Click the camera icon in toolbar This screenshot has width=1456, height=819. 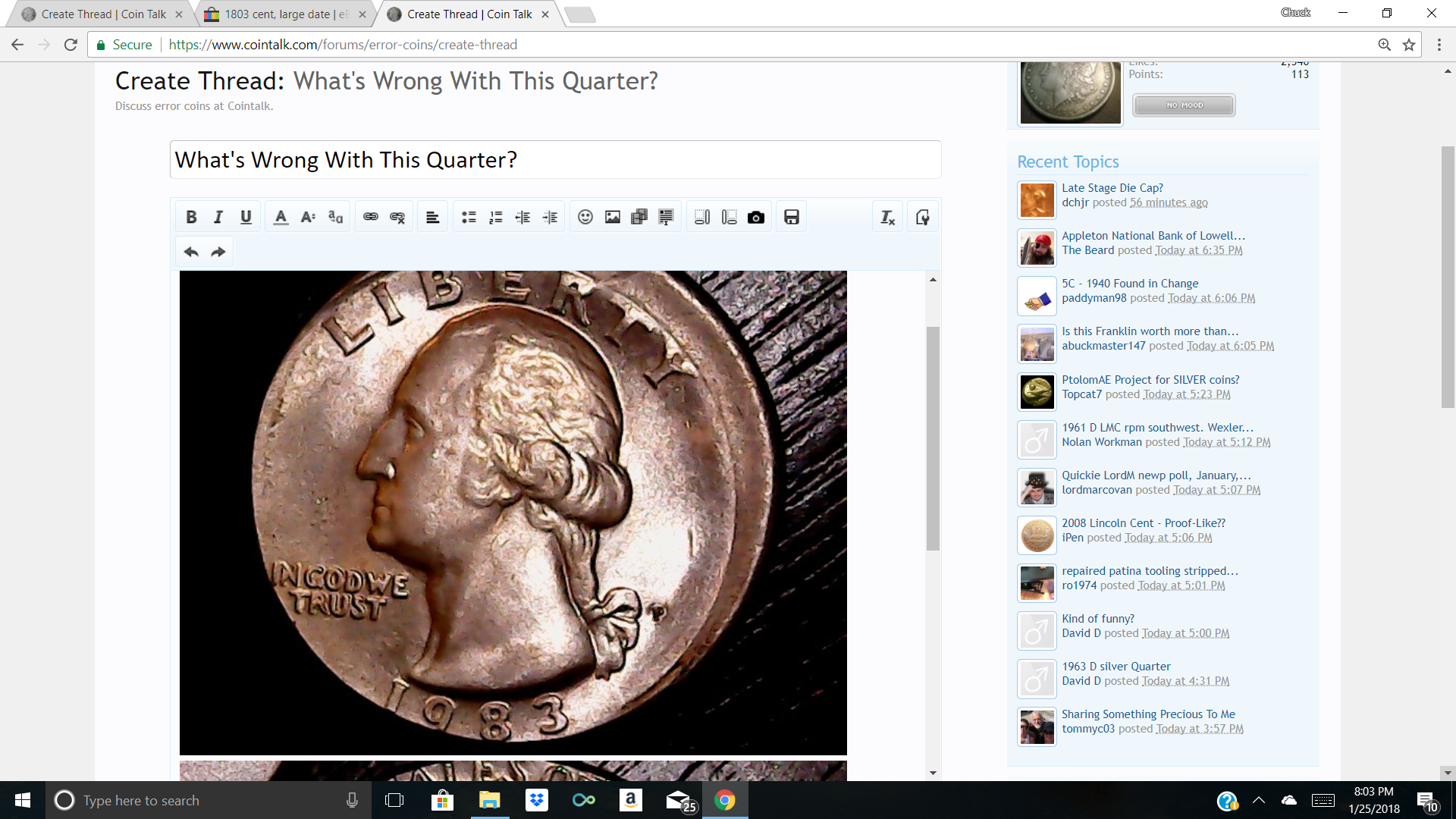755,218
